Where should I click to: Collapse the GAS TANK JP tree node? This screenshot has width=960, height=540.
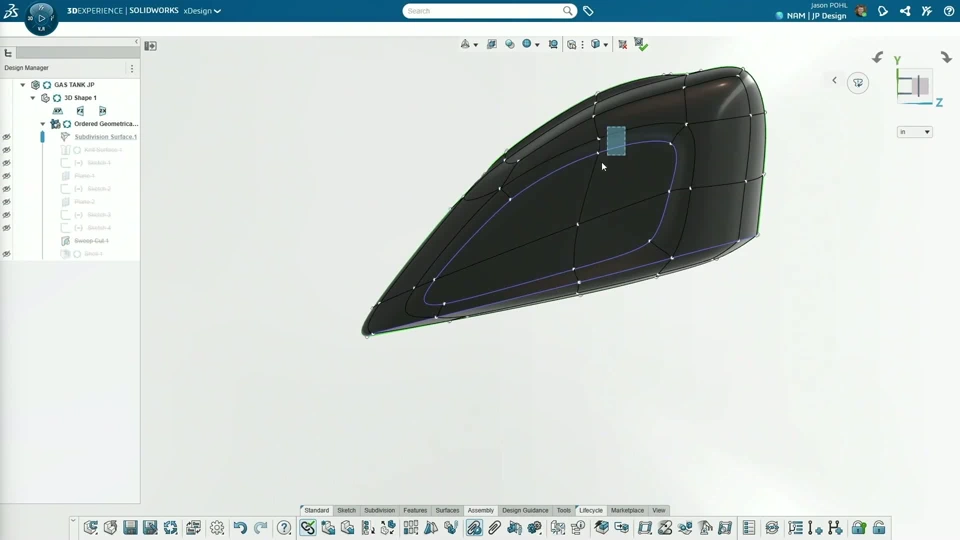[x=23, y=85]
